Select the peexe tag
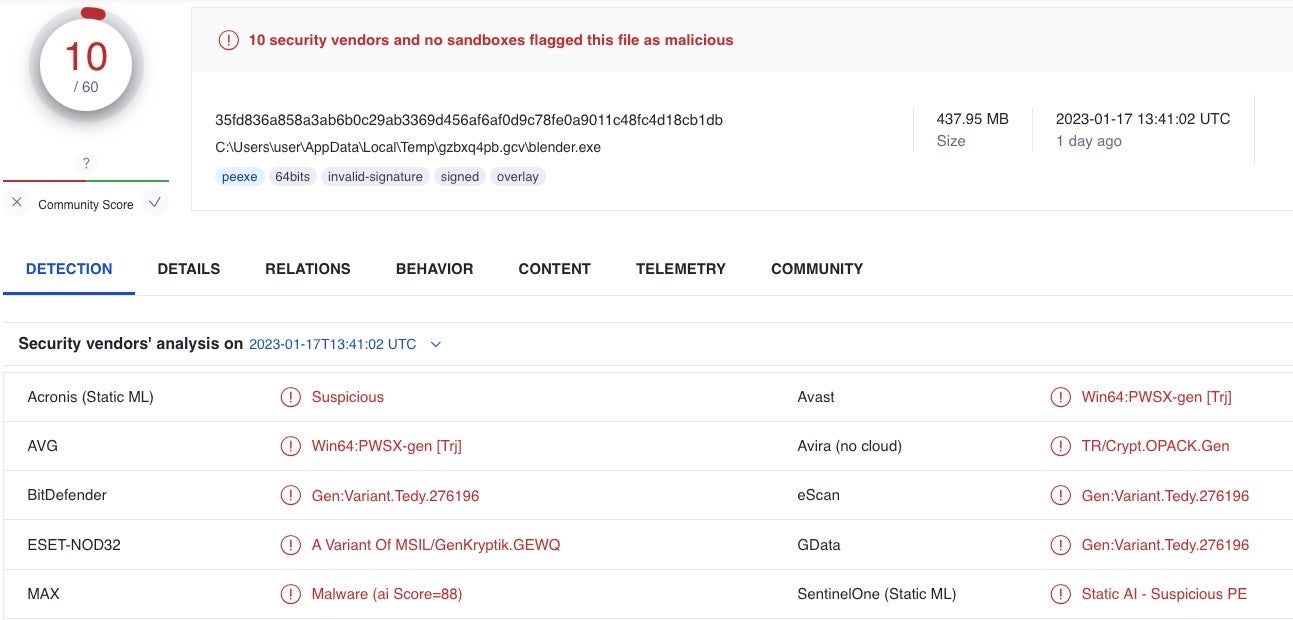1293x620 pixels. 239,177
